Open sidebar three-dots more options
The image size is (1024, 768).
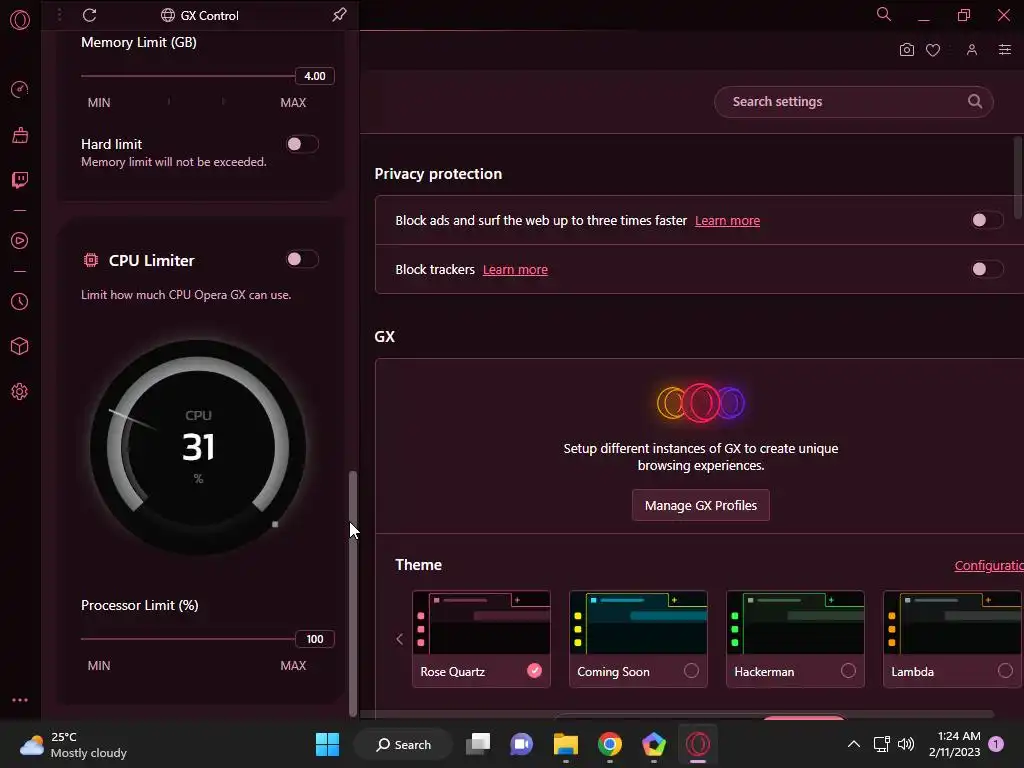(x=20, y=700)
